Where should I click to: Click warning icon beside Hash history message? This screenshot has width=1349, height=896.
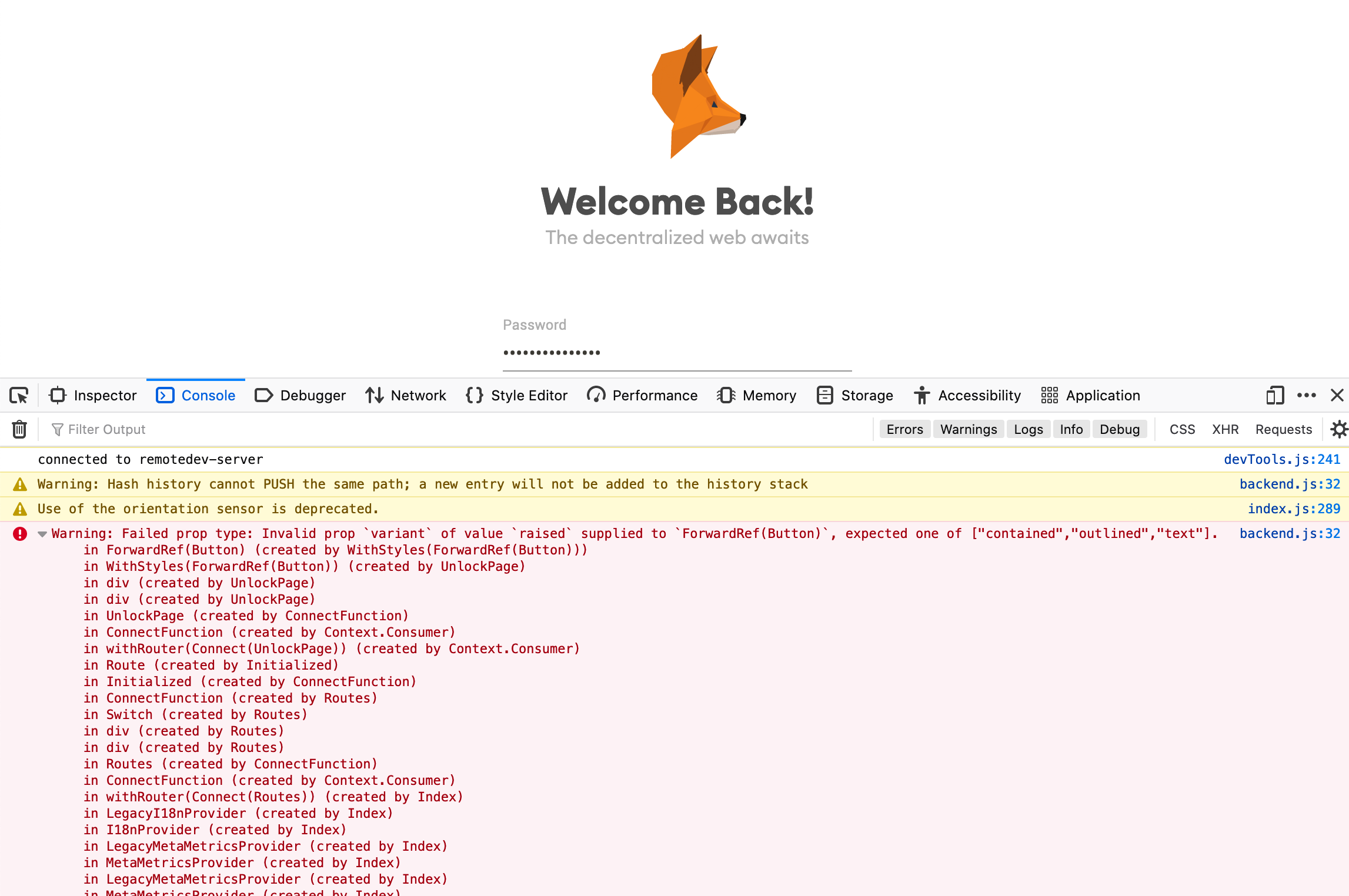click(x=20, y=484)
